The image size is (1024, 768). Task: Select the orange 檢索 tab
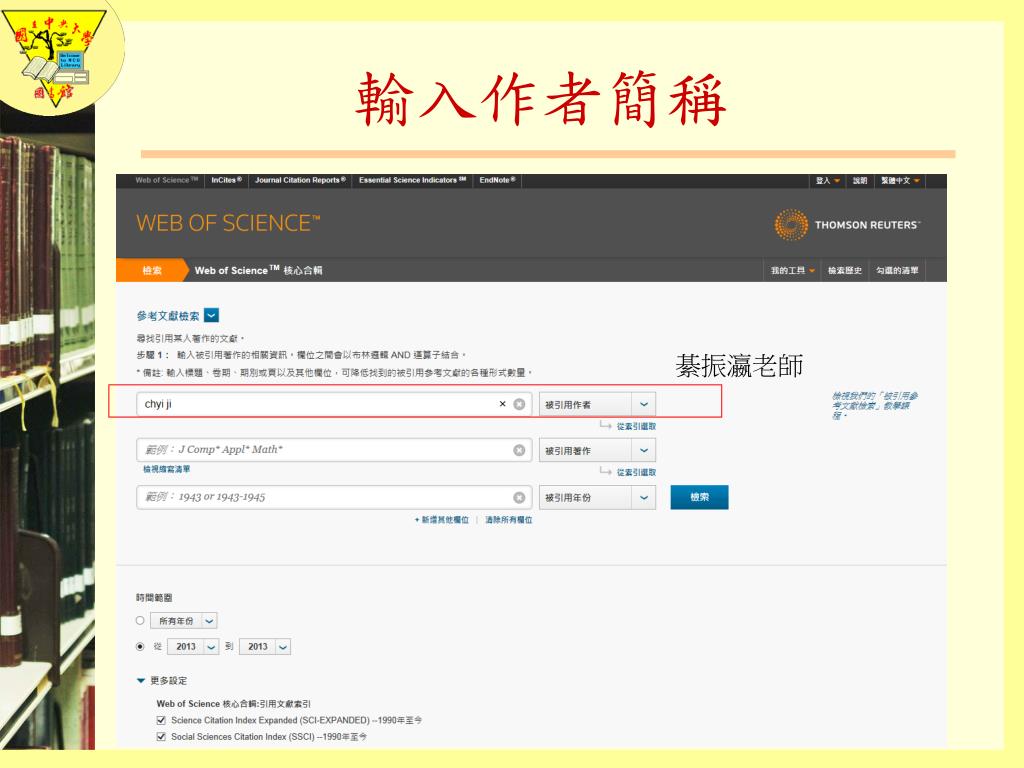(152, 270)
